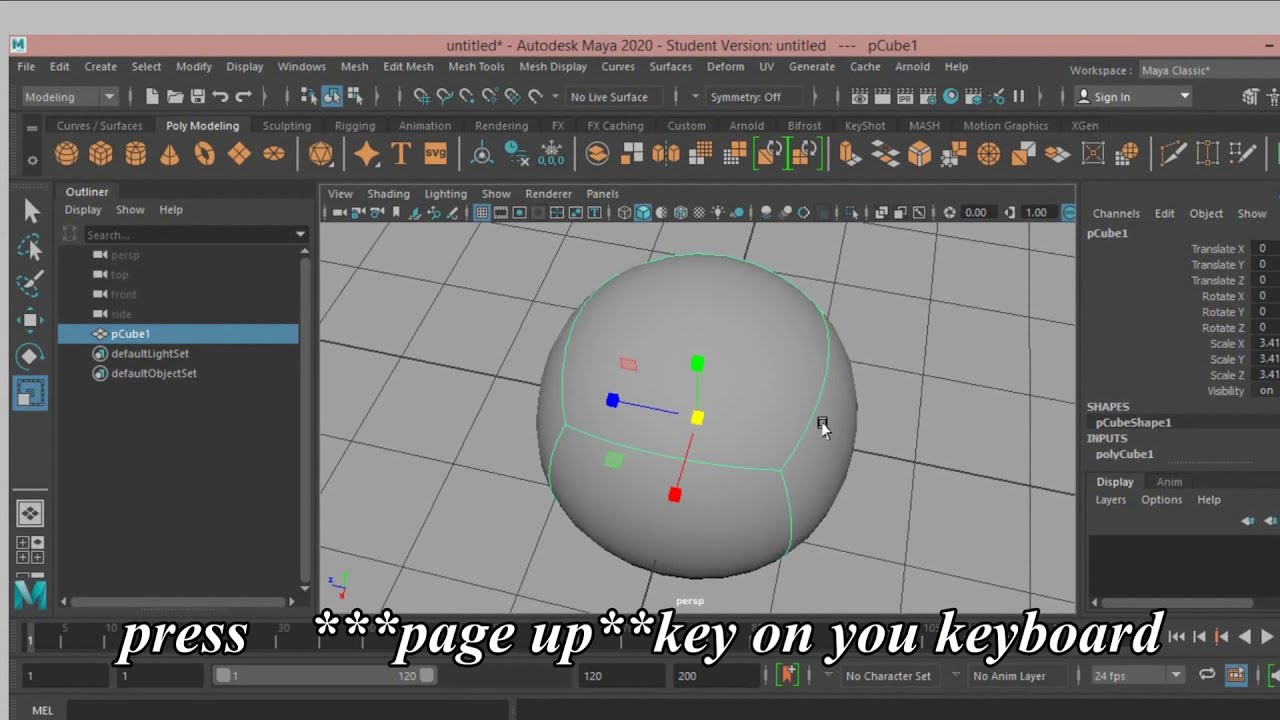The height and width of the screenshot is (720, 1280).
Task: Toggle select by component type mode
Action: coord(353,97)
